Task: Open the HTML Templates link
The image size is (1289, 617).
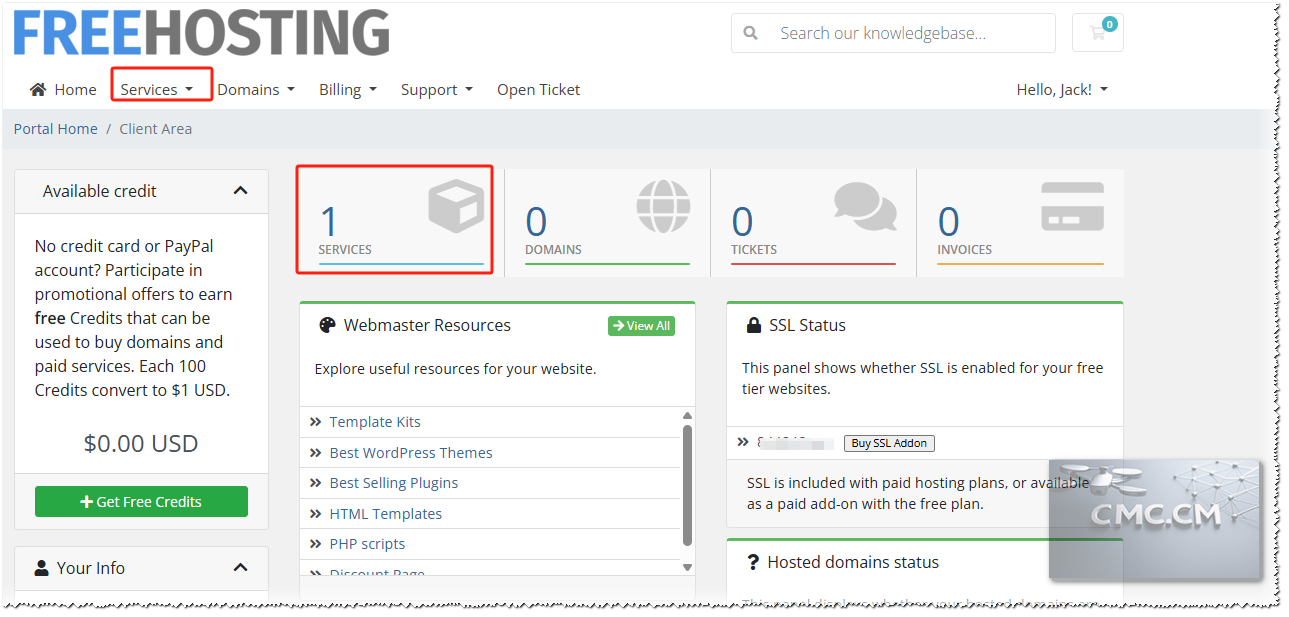Action: click(386, 514)
